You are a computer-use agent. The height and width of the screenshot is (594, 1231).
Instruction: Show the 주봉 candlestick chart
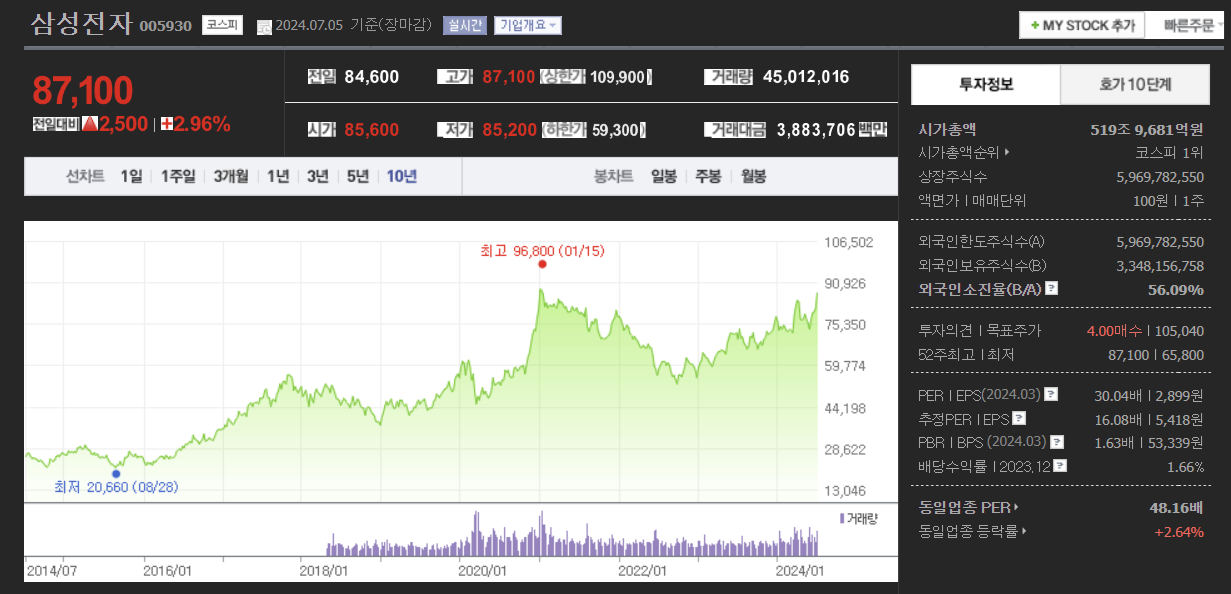(708, 176)
